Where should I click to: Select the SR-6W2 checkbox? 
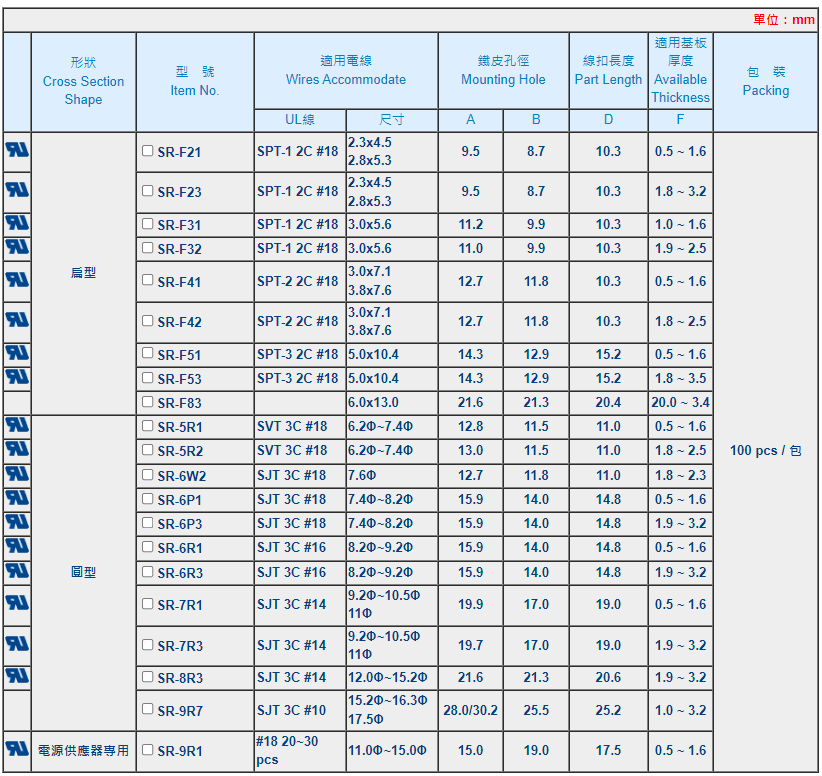click(x=148, y=475)
